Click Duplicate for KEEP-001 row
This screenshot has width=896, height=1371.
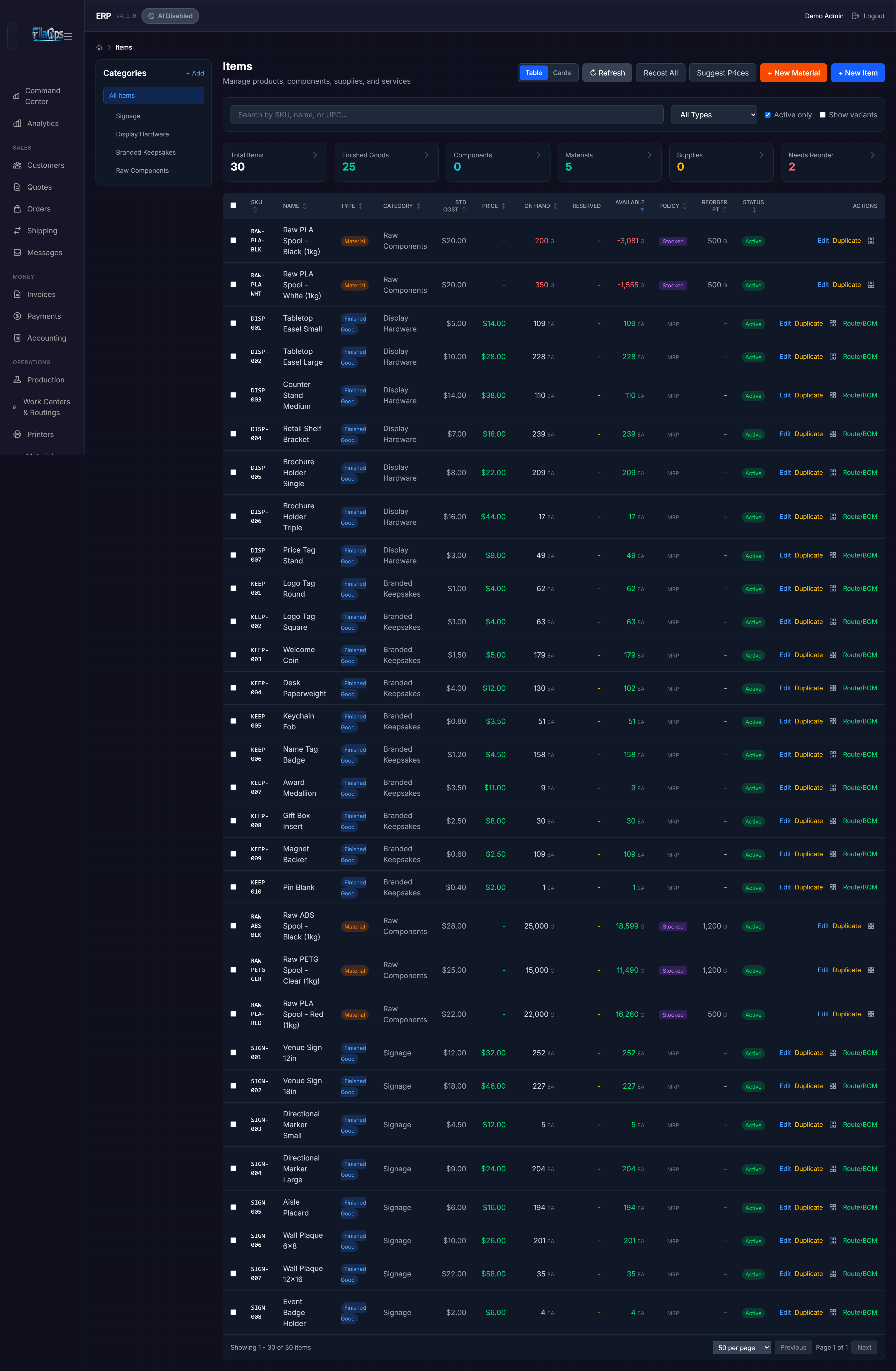click(808, 588)
